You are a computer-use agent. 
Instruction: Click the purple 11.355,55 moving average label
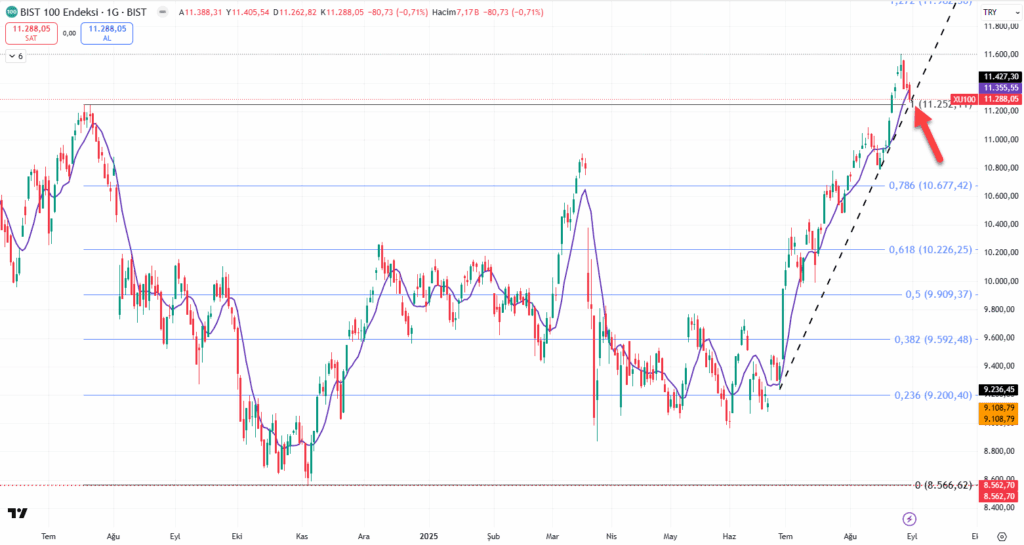(x=998, y=87)
